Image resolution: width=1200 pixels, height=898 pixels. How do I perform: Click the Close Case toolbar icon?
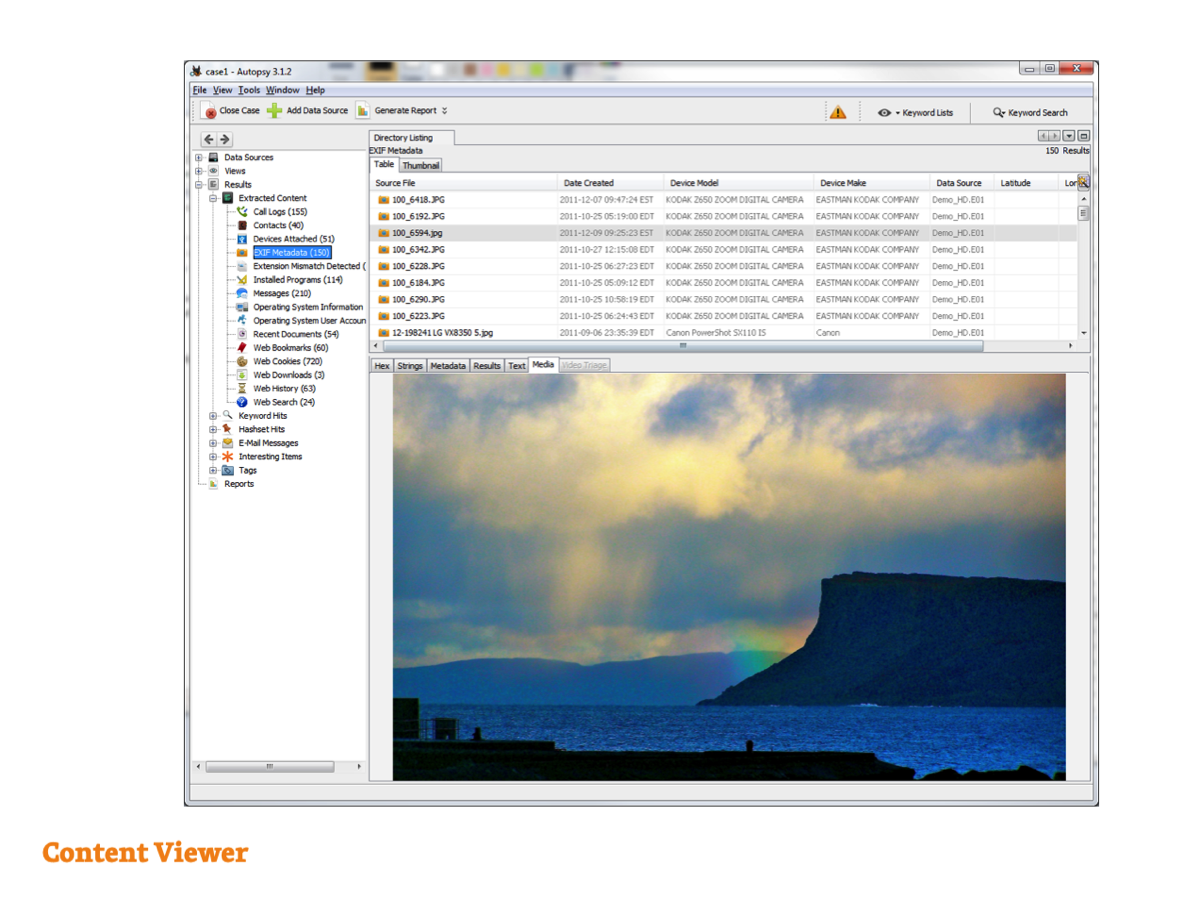[x=210, y=111]
